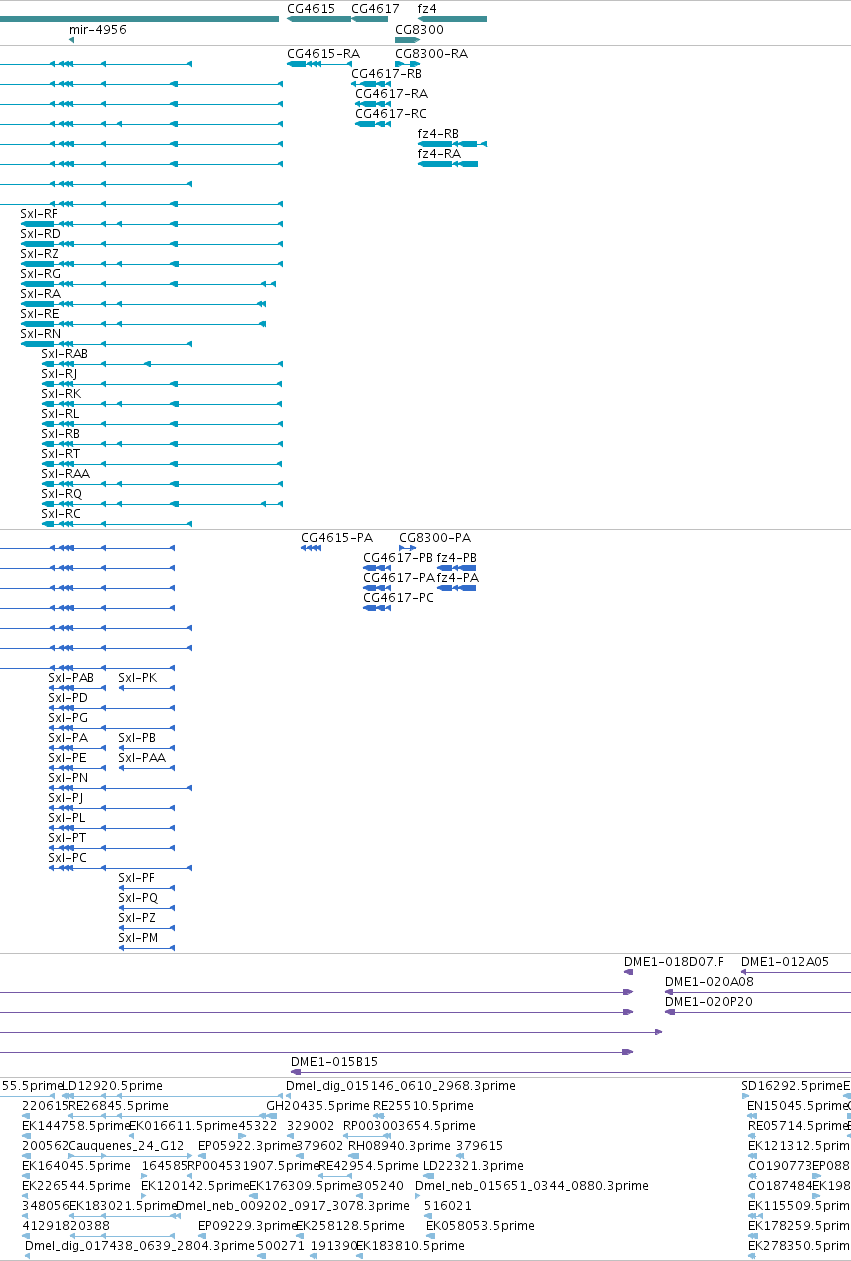Viewport: 851px width, 1261px height.
Task: Click the CG4615-PA protein label
Action: pos(337,538)
